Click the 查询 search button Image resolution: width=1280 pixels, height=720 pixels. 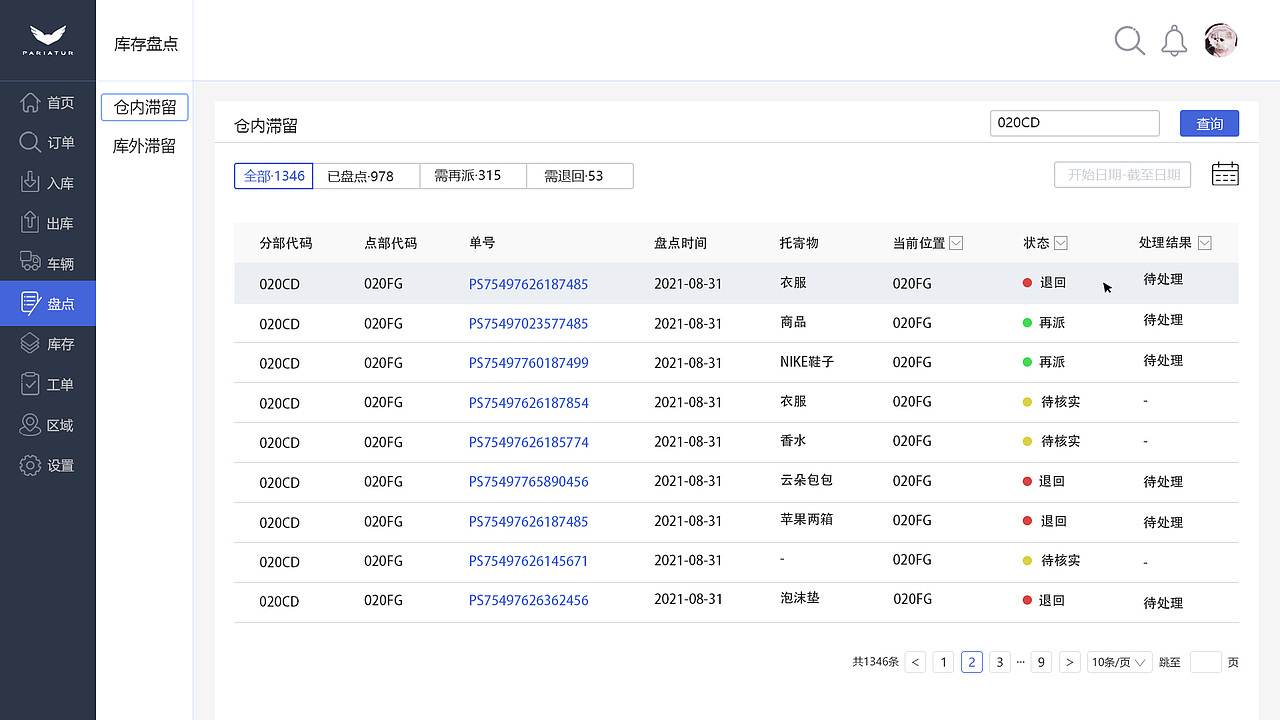click(1209, 122)
